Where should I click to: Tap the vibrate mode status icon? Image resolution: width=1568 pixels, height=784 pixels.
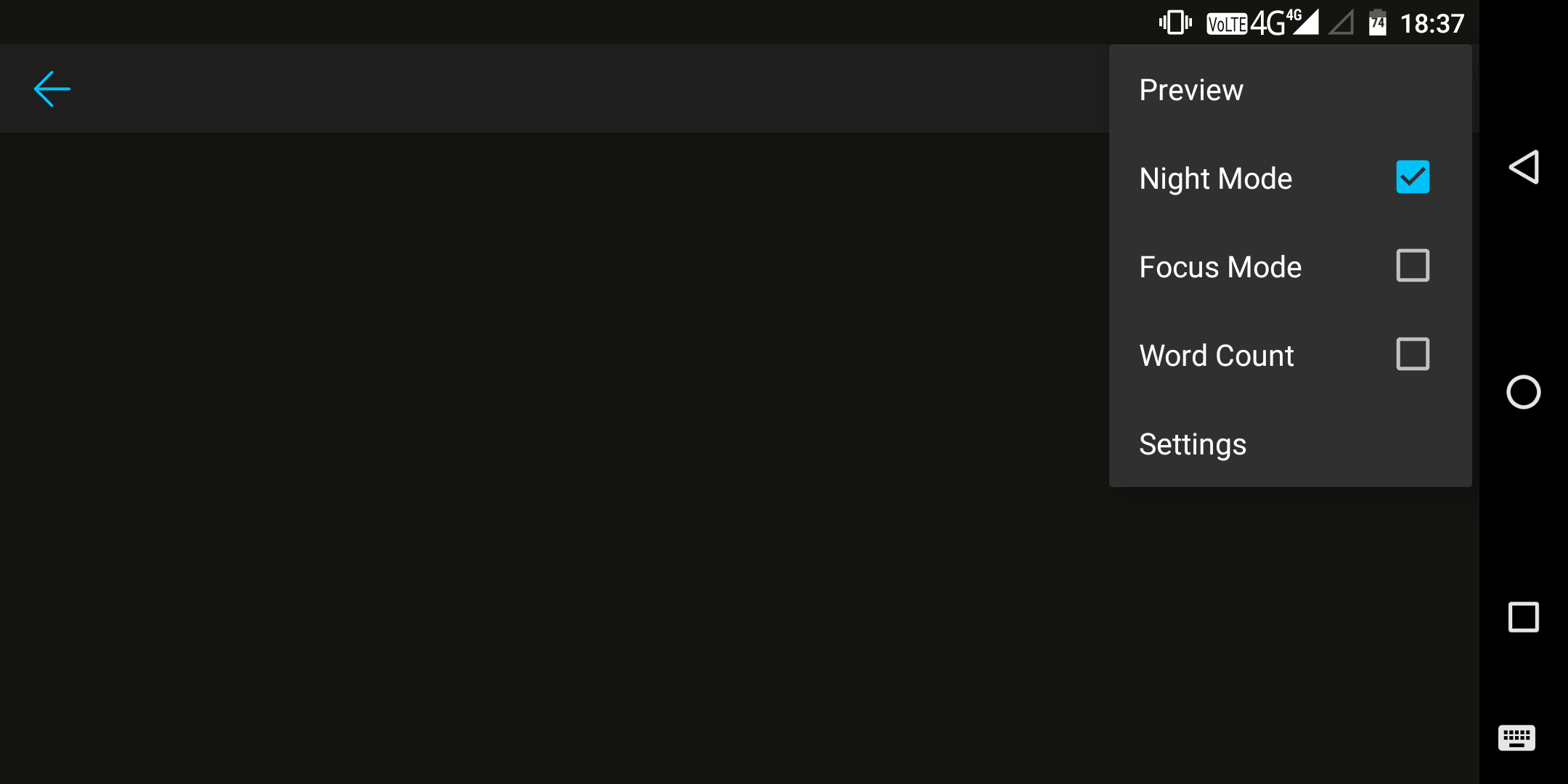tap(1175, 23)
